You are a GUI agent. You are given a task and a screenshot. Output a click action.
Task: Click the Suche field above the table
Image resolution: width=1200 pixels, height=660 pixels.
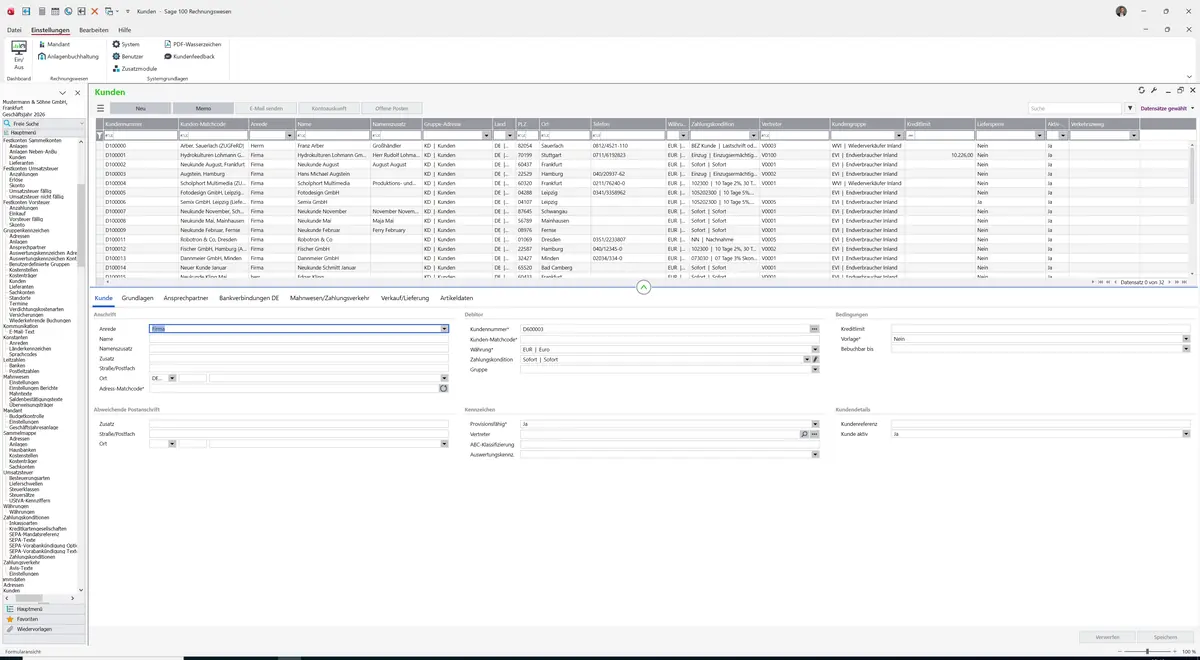point(1075,108)
